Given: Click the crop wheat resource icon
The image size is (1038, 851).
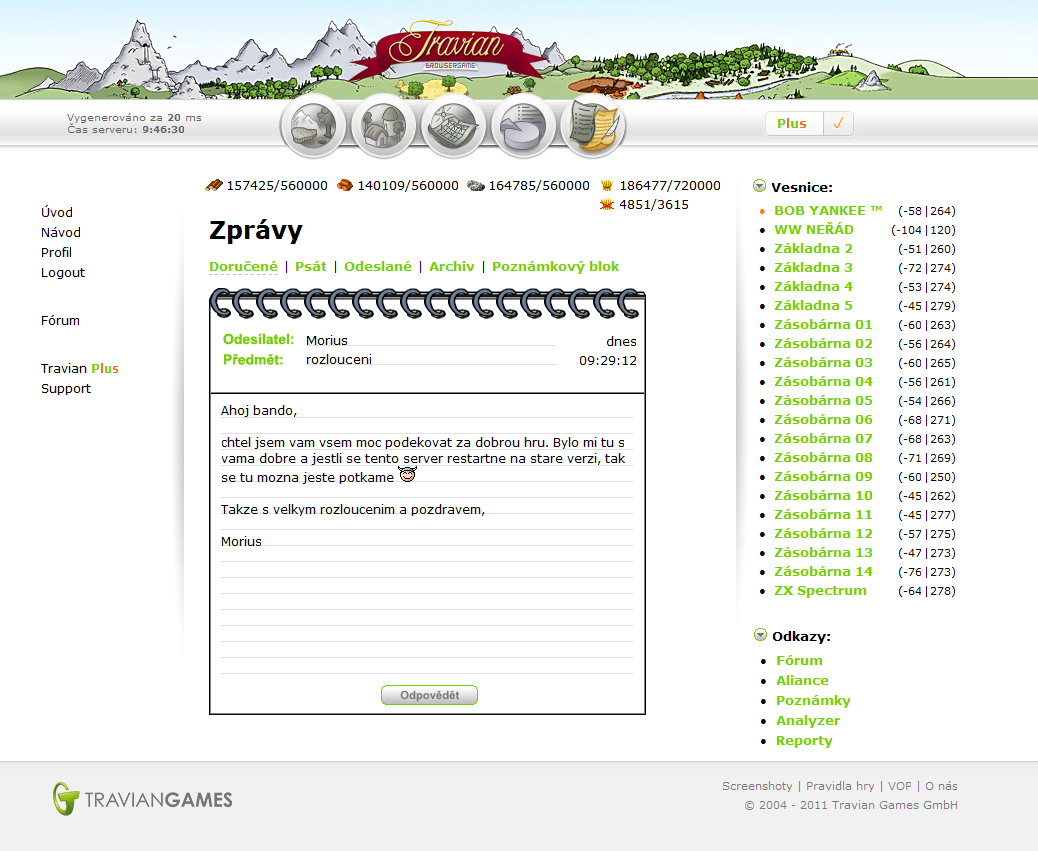Looking at the screenshot, I should [606, 185].
